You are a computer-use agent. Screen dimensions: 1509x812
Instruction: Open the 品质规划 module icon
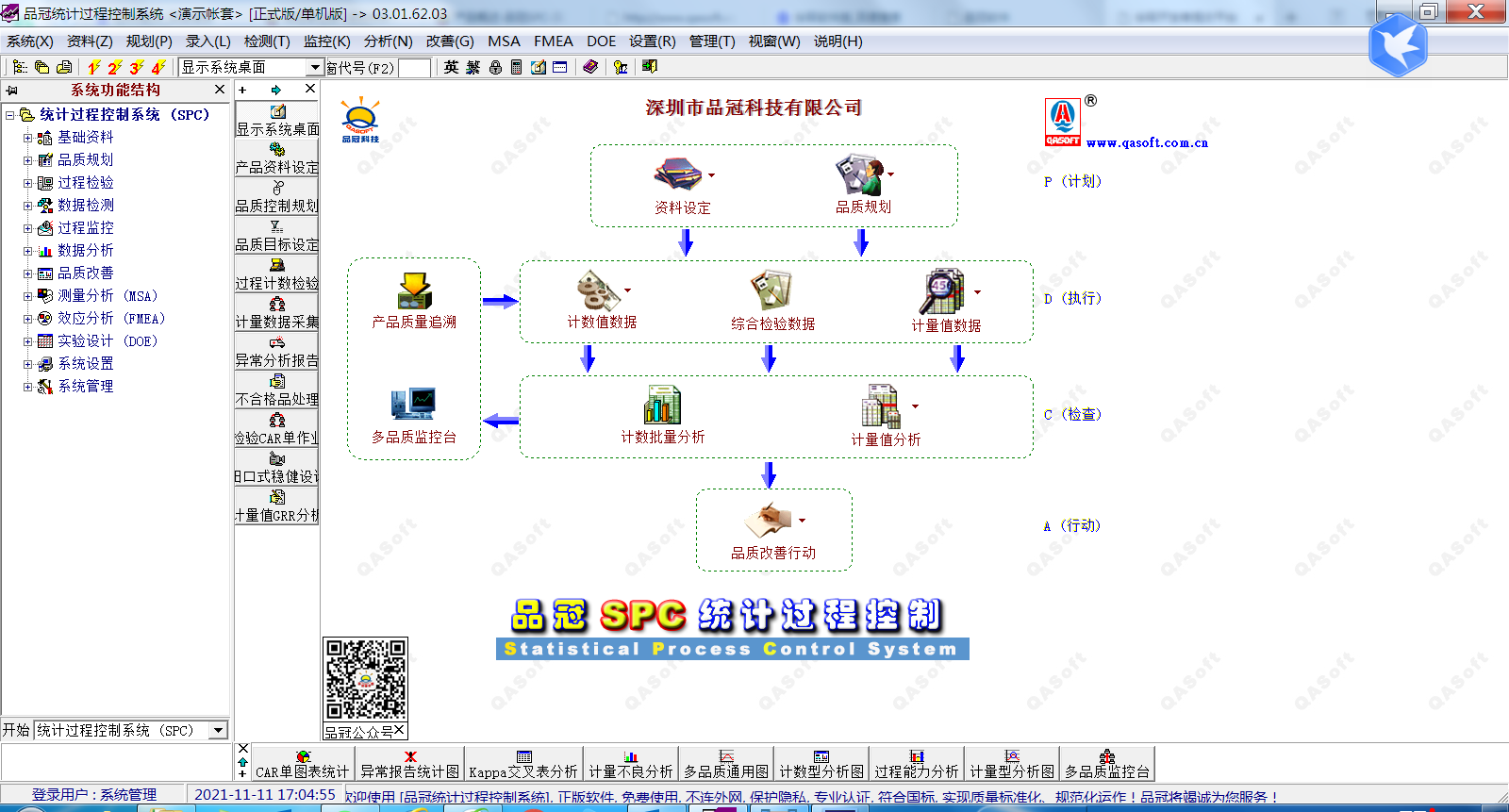(859, 174)
